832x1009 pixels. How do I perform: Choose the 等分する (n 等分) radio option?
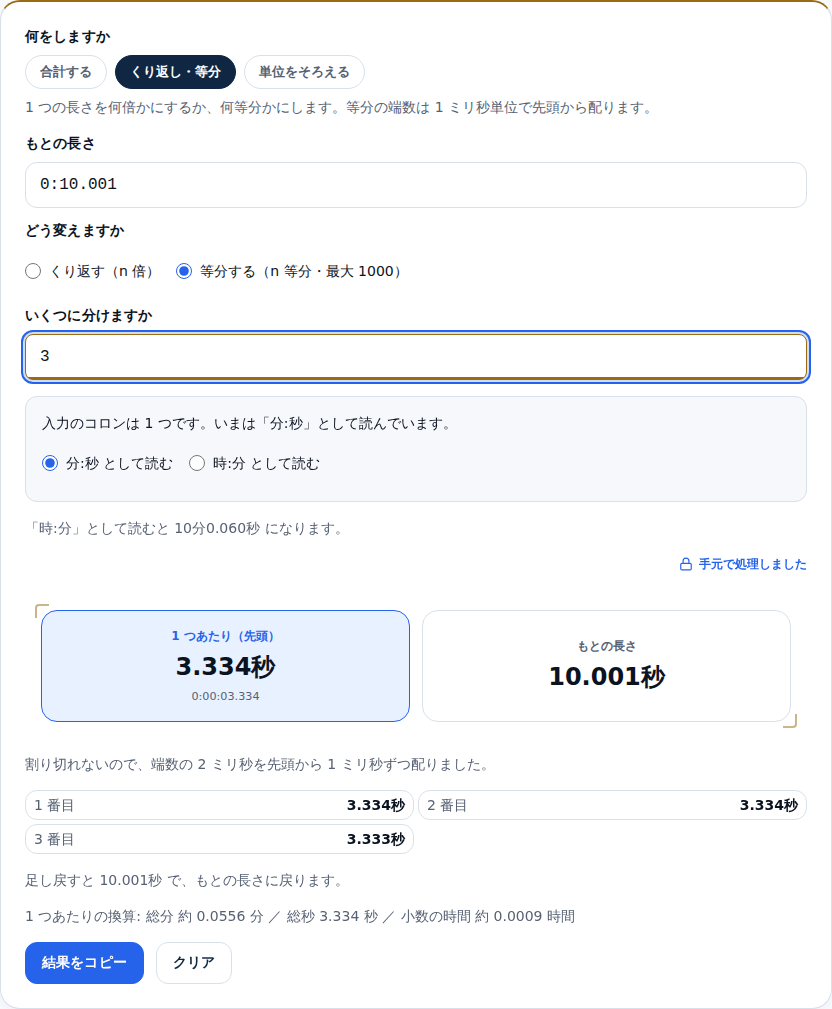184,272
